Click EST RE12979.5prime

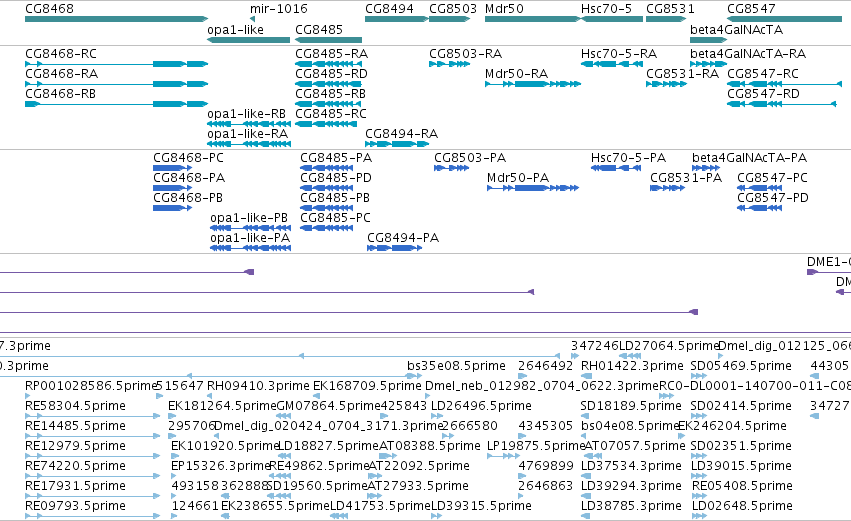93,456
